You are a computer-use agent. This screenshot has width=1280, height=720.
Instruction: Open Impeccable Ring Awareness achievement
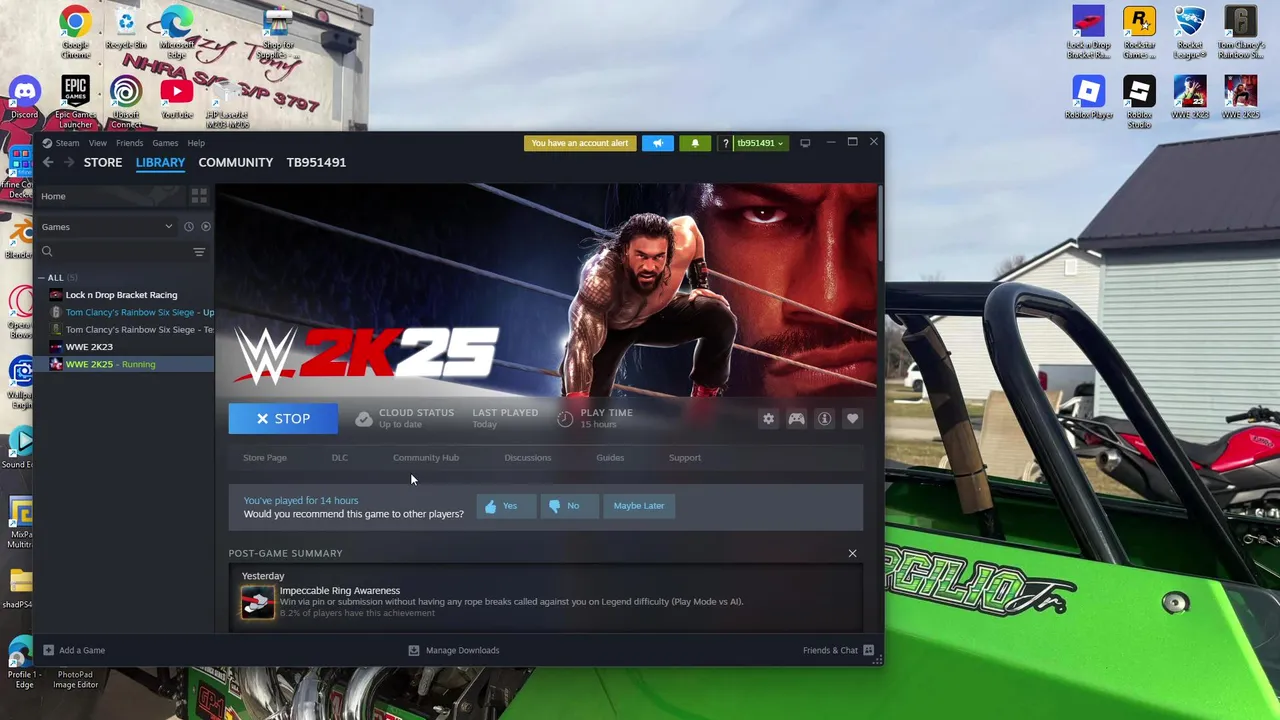(340, 591)
